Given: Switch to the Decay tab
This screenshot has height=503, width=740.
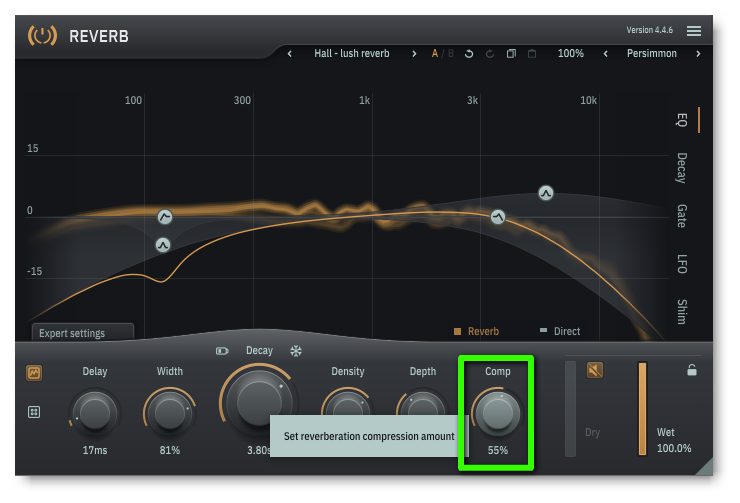Looking at the screenshot, I should point(681,168).
